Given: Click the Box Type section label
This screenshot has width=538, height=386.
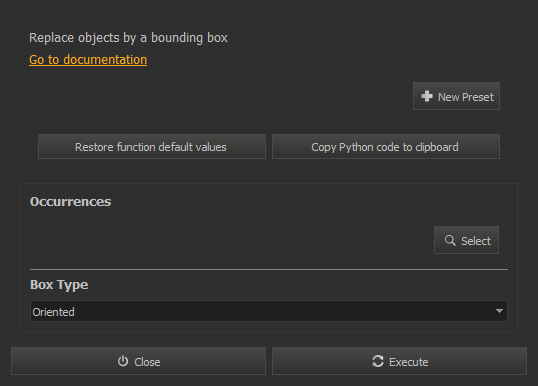Looking at the screenshot, I should coord(59,285).
